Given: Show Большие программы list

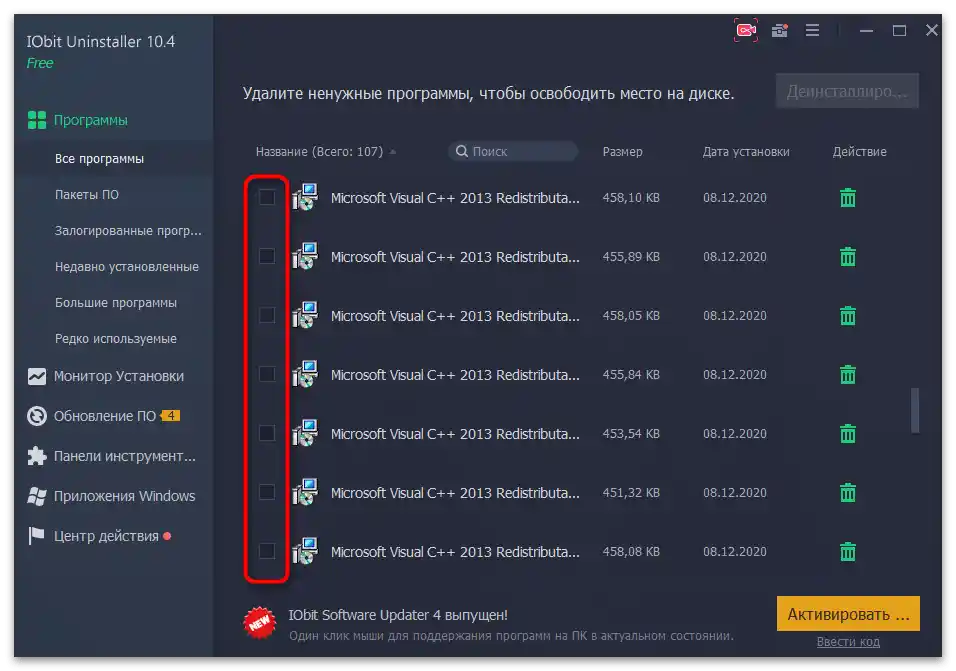Looking at the screenshot, I should coord(114,302).
